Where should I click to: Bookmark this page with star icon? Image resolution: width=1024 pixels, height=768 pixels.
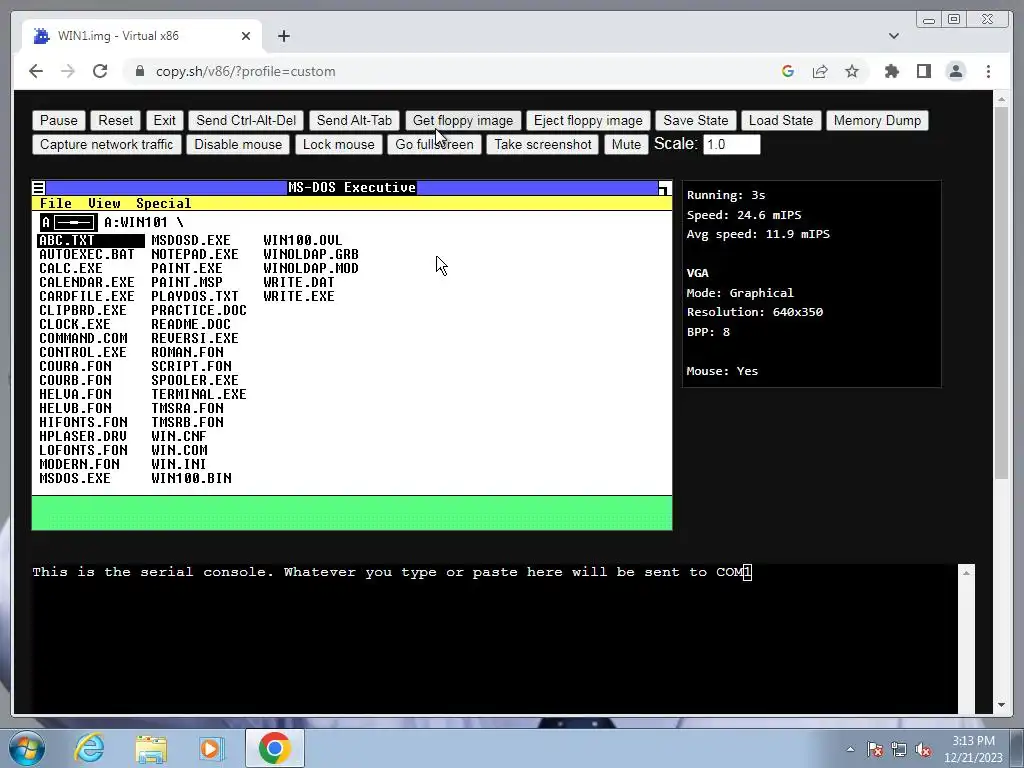click(x=852, y=71)
